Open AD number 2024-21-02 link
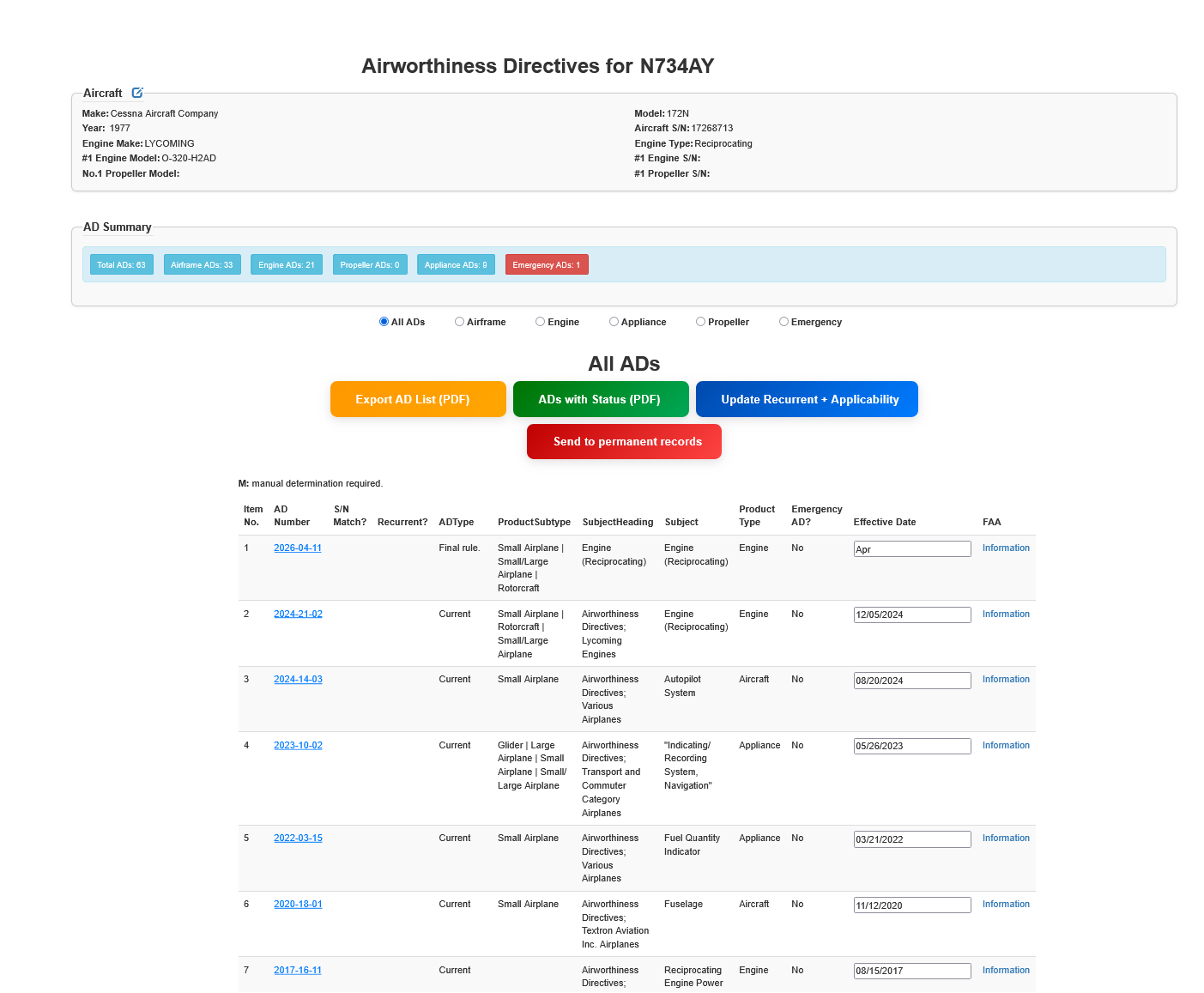The width and height of the screenshot is (1204, 993). pos(298,614)
